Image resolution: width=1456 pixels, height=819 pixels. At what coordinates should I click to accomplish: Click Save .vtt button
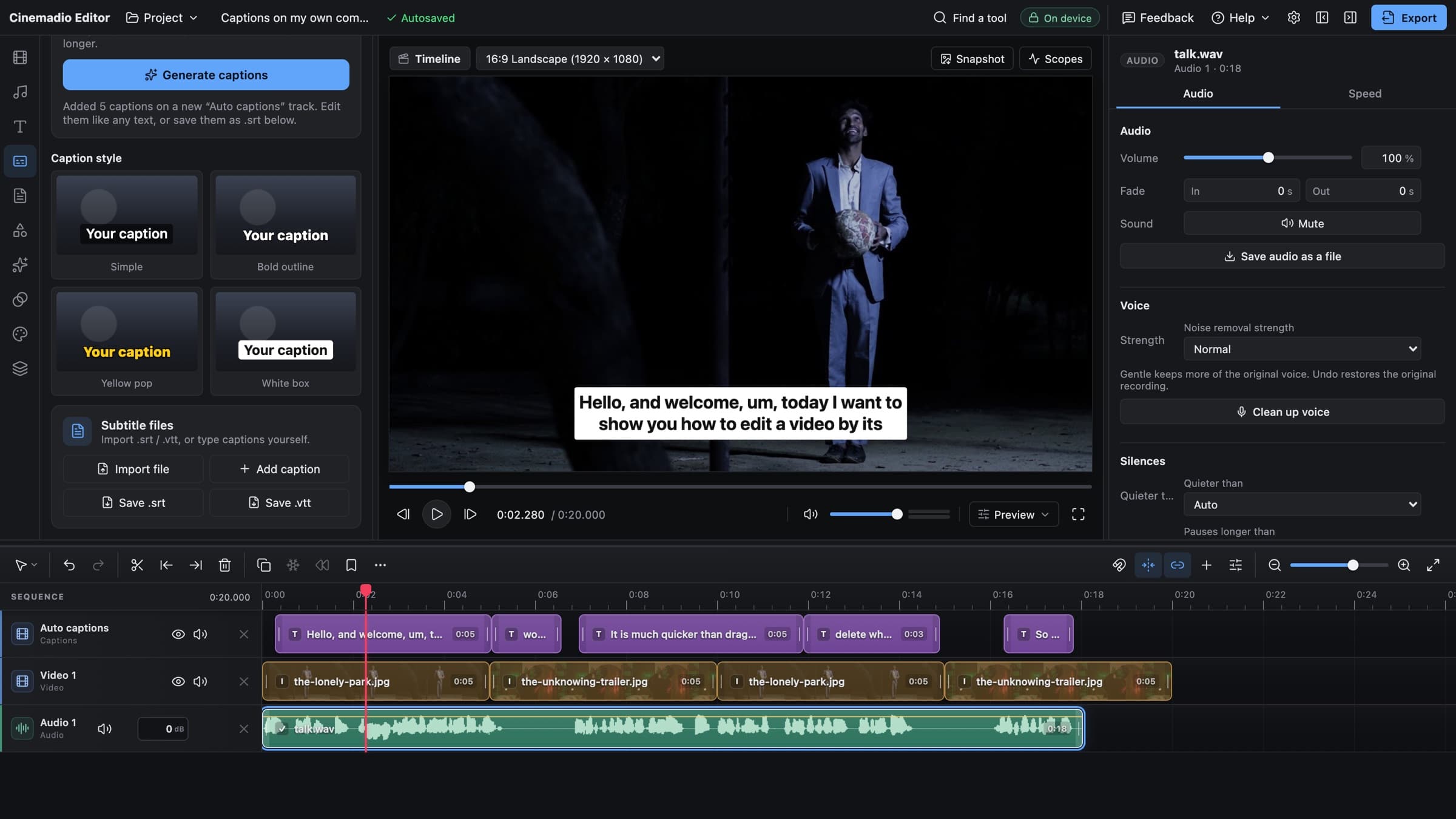[x=280, y=503]
